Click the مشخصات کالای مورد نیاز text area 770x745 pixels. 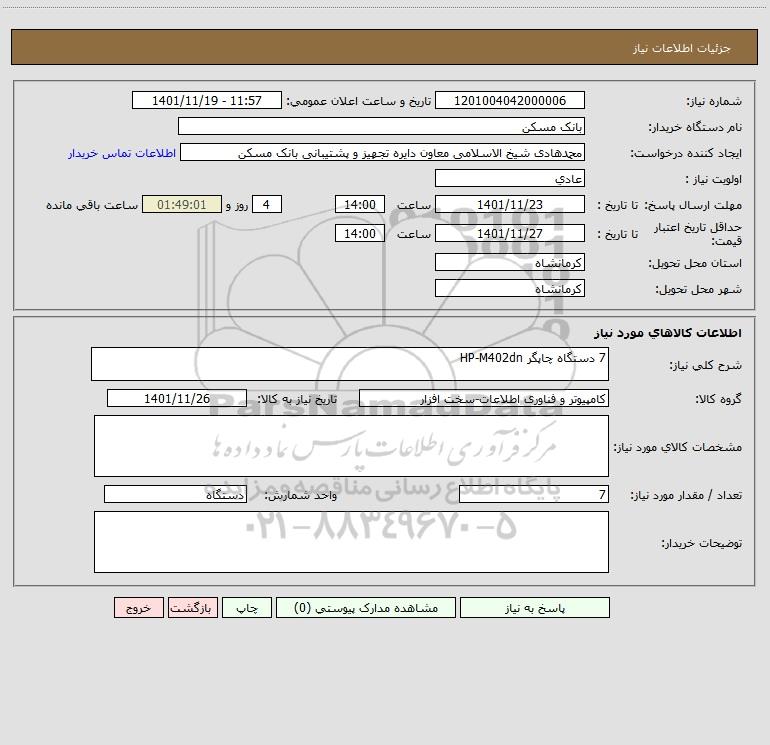point(351,446)
